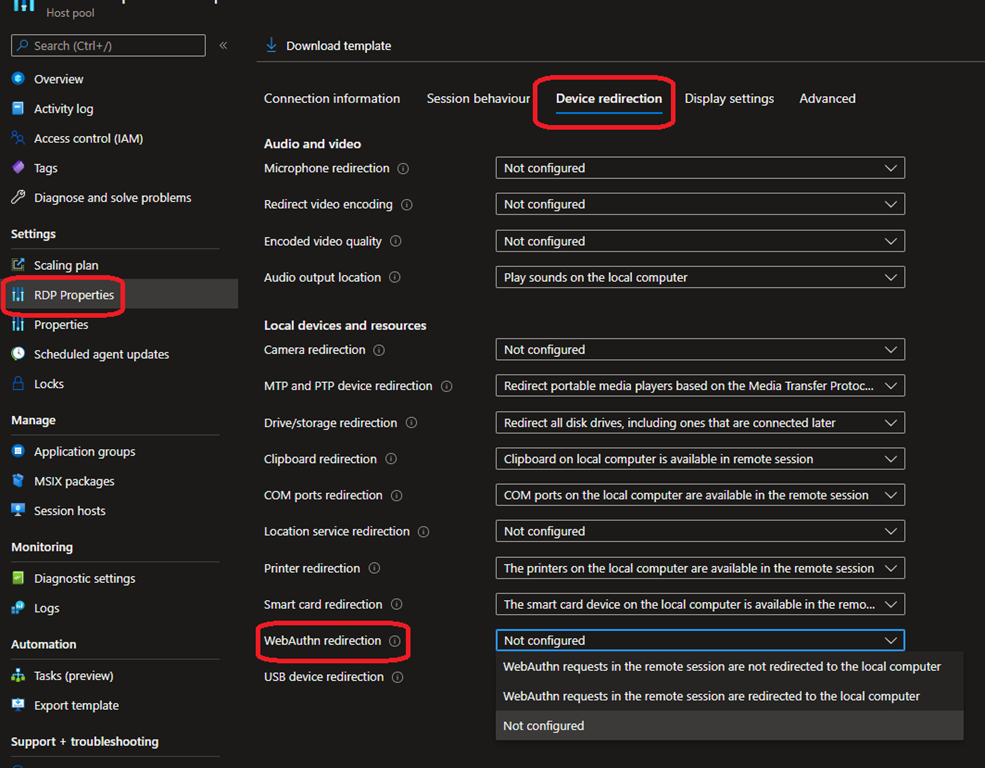Click info icon next to Microphone redirection
Image resolution: width=985 pixels, height=768 pixels.
pos(403,169)
